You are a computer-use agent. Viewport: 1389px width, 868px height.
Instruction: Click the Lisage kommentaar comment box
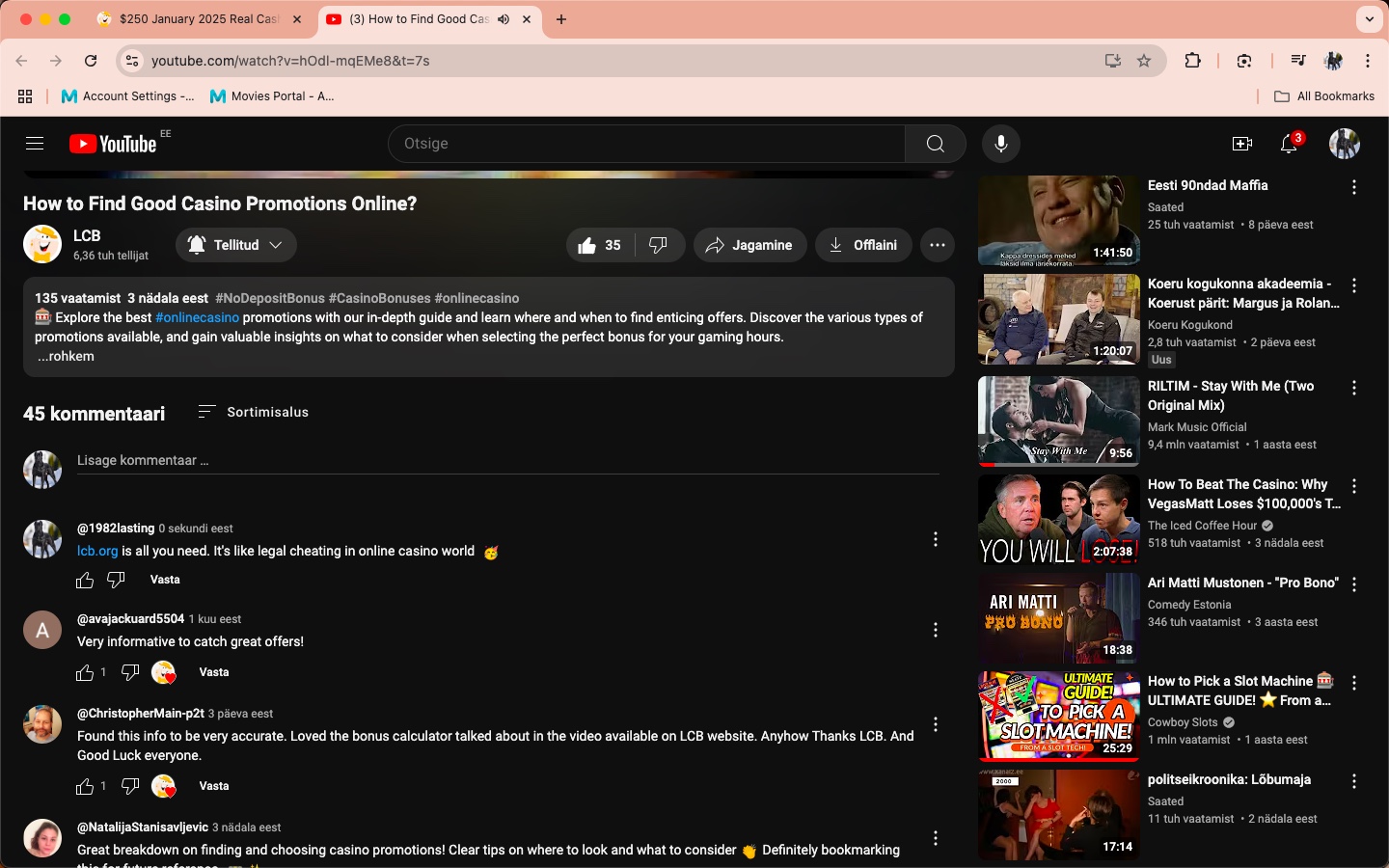508,461
